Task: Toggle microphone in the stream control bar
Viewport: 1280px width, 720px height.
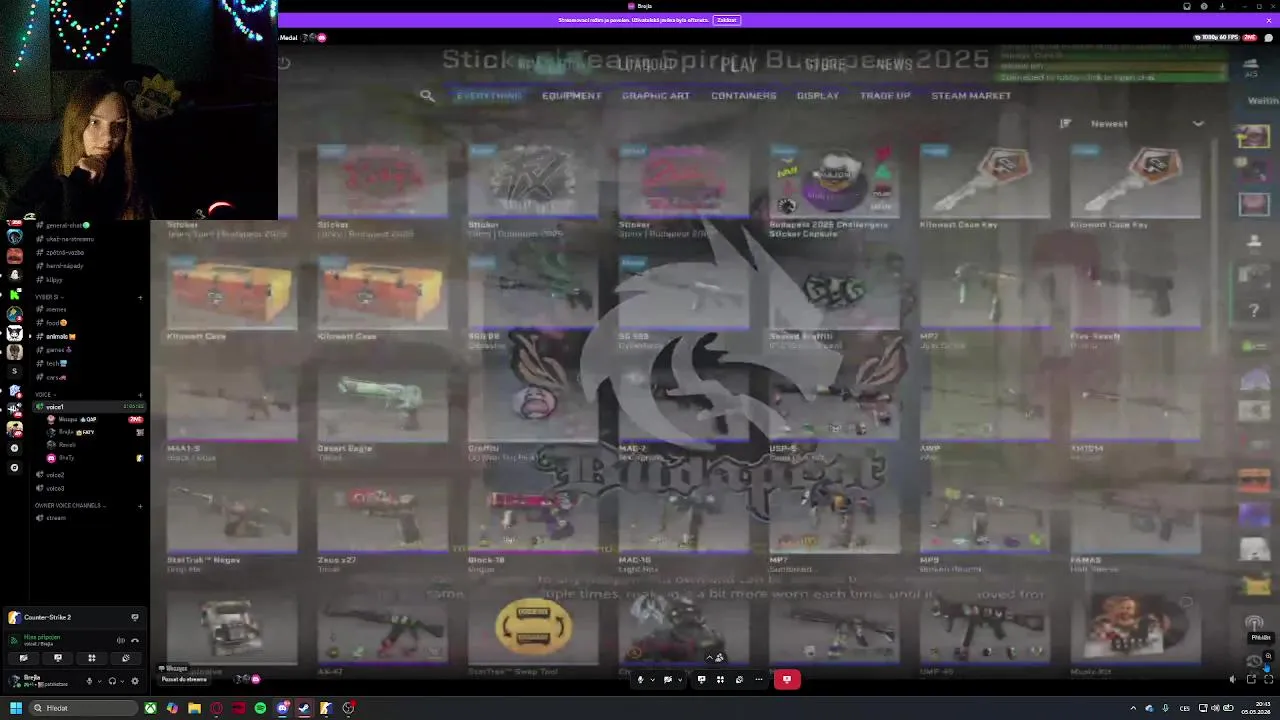Action: (x=641, y=680)
